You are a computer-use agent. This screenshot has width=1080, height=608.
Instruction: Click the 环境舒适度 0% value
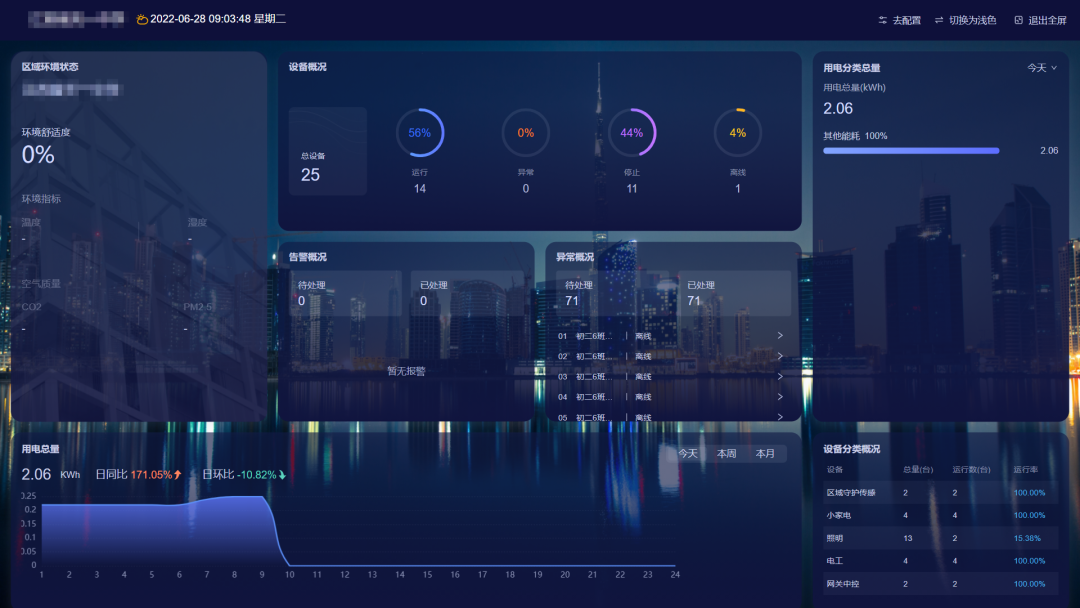[38, 155]
